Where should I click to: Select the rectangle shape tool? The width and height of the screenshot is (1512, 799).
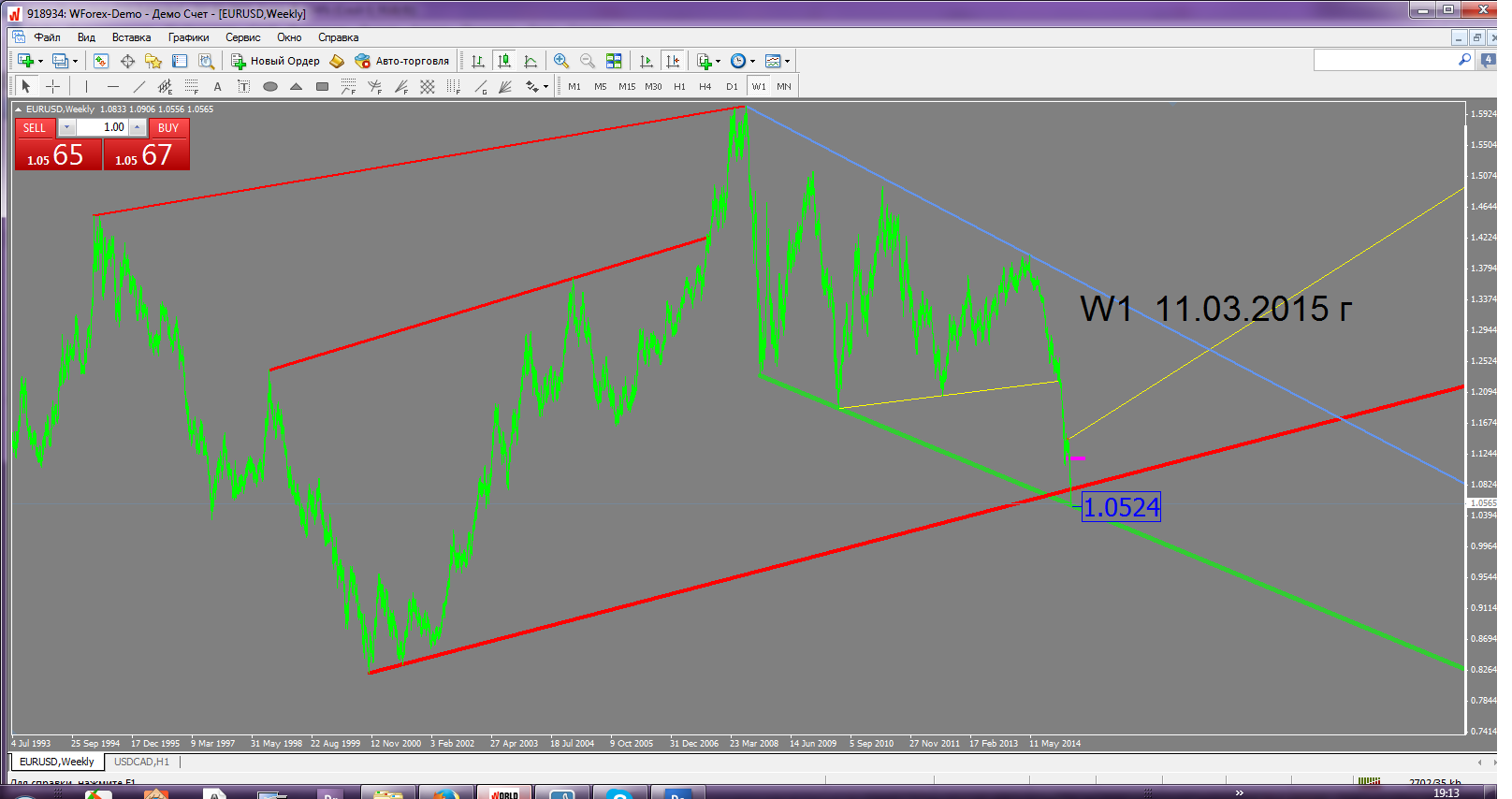[323, 86]
